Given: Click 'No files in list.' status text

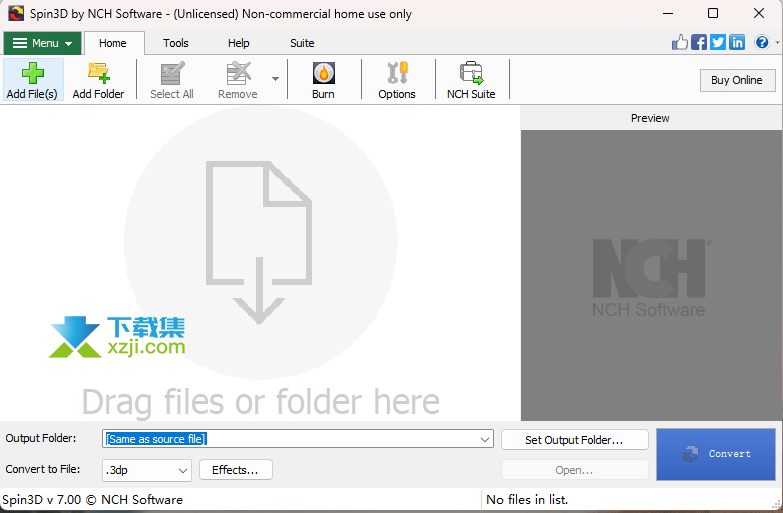Looking at the screenshot, I should click(x=527, y=500).
